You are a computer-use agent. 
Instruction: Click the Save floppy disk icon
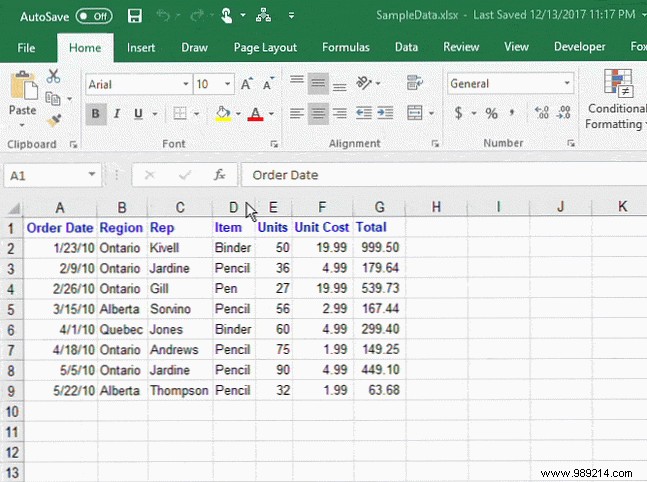pyautogui.click(x=135, y=16)
